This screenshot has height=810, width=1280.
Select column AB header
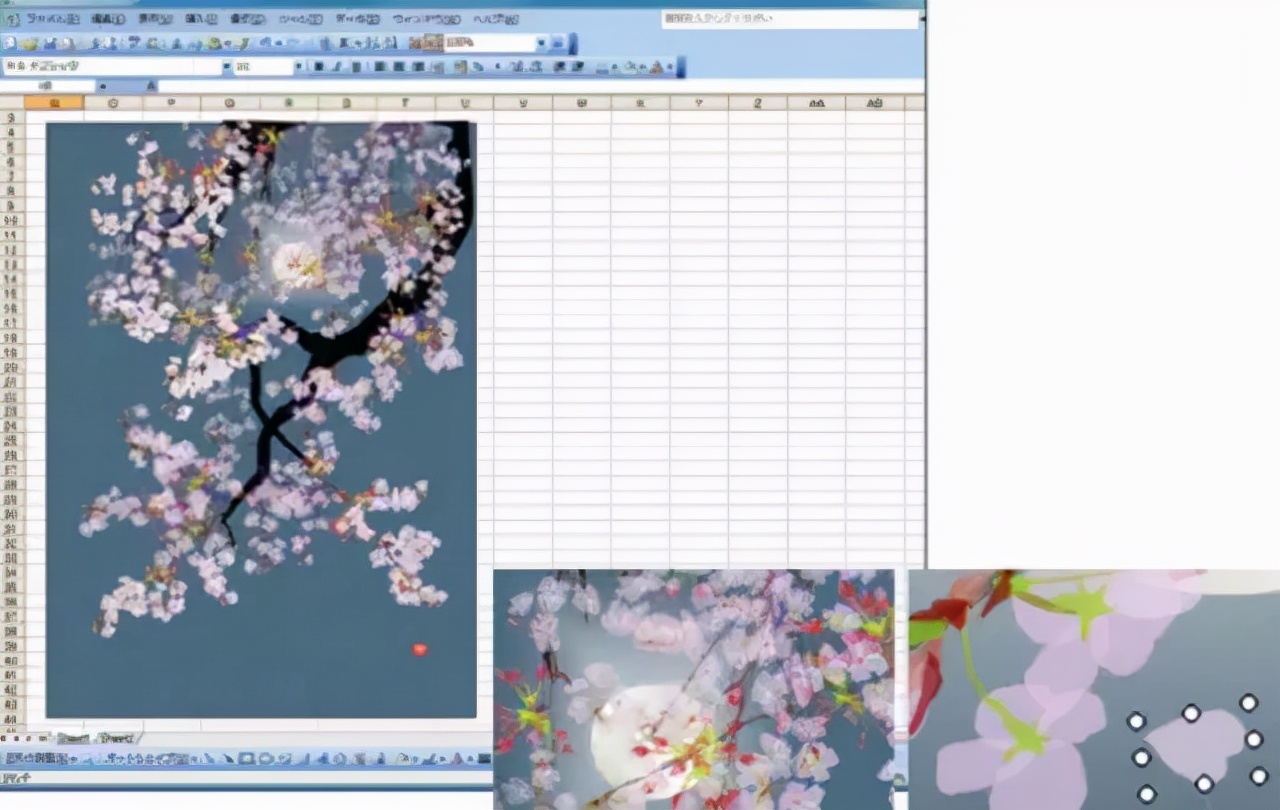coord(875,103)
